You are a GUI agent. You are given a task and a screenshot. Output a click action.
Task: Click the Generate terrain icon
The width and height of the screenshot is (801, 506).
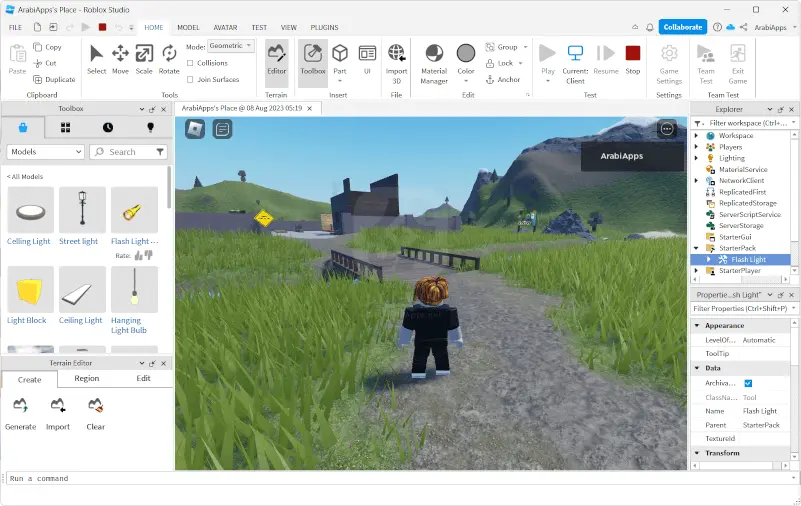click(20, 406)
